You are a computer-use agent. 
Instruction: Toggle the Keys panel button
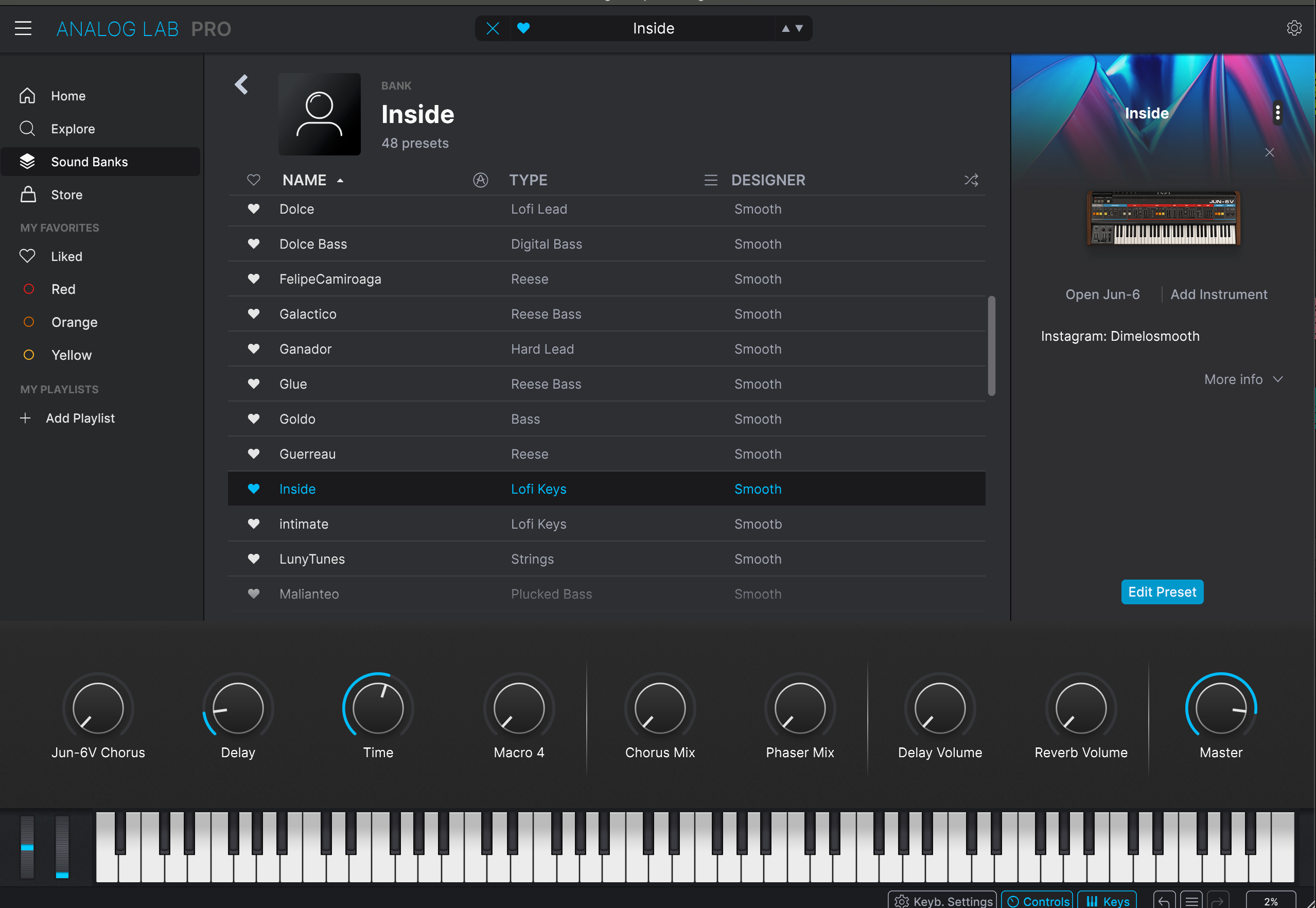(1107, 901)
